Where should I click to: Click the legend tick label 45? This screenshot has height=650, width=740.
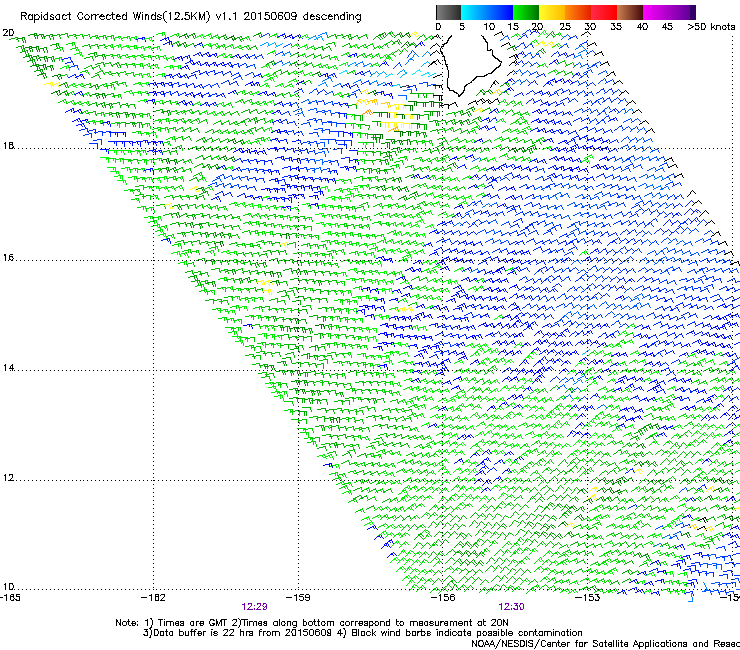667,27
